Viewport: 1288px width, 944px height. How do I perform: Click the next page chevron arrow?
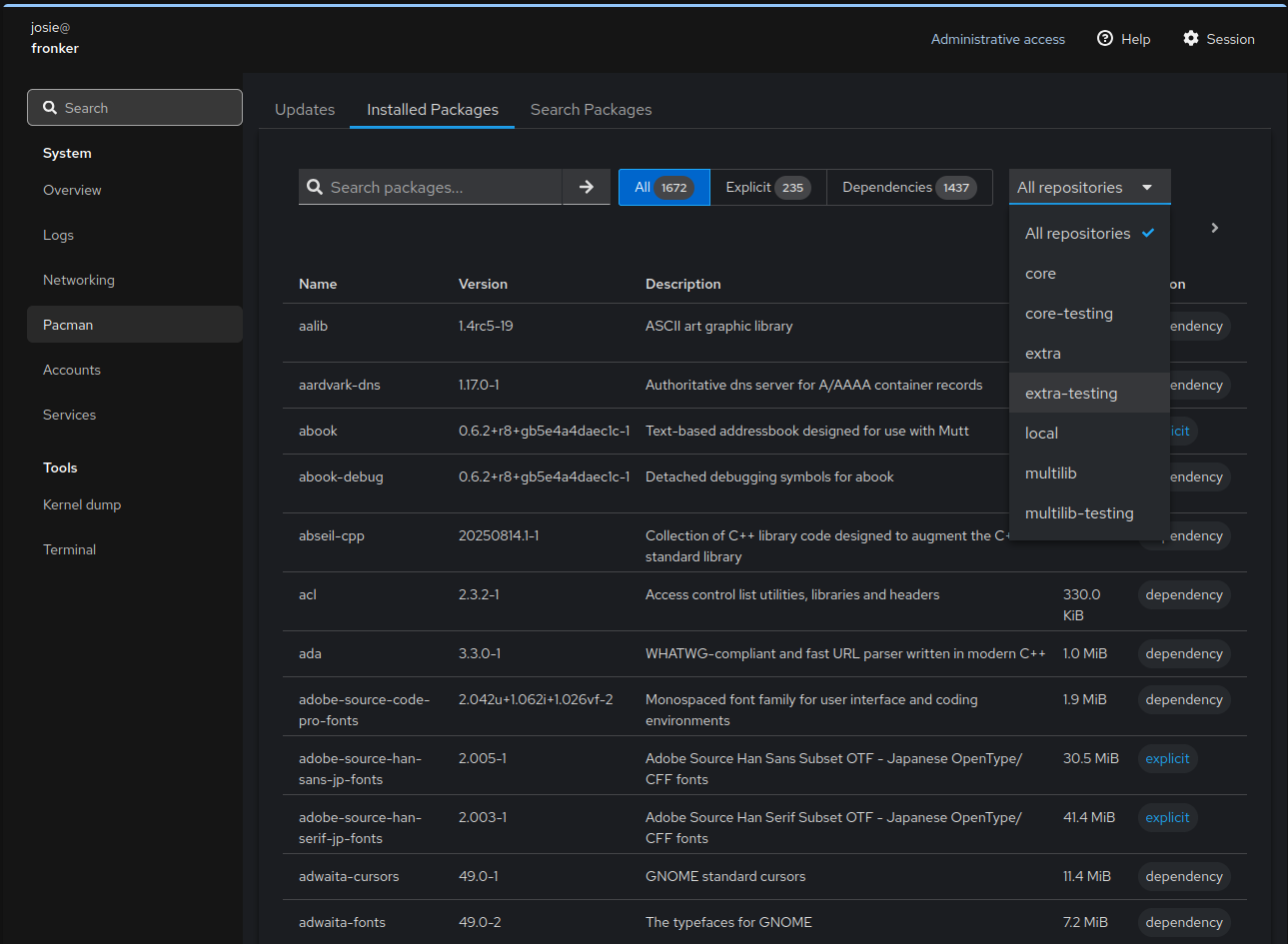[1214, 228]
